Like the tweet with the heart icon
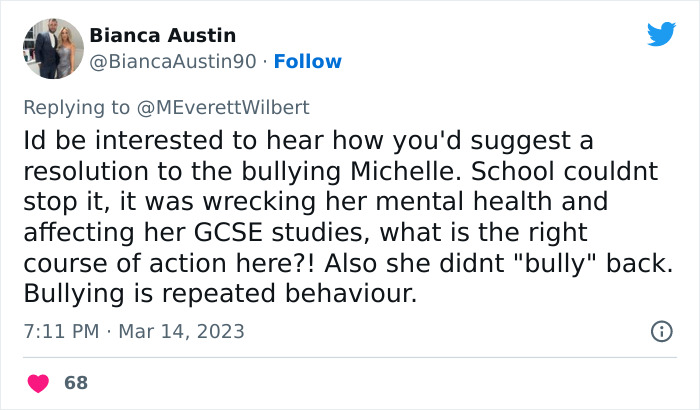 coord(37,383)
